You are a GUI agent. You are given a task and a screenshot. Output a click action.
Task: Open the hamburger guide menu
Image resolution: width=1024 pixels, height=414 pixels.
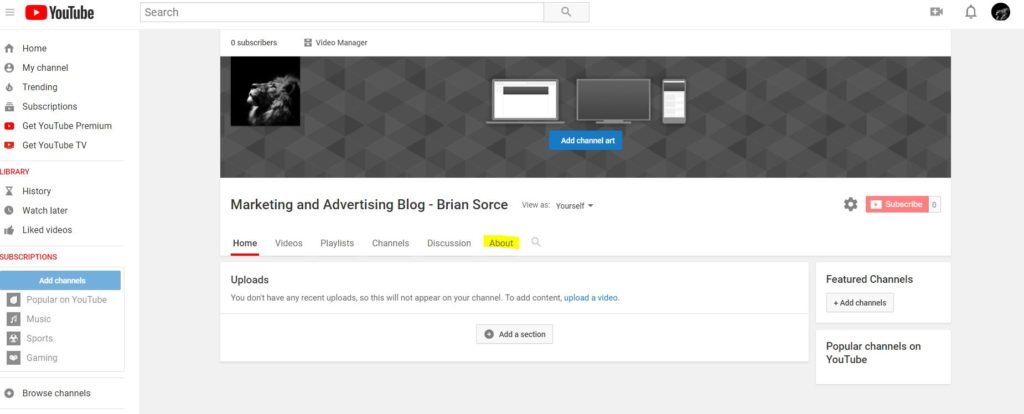[x=10, y=12]
